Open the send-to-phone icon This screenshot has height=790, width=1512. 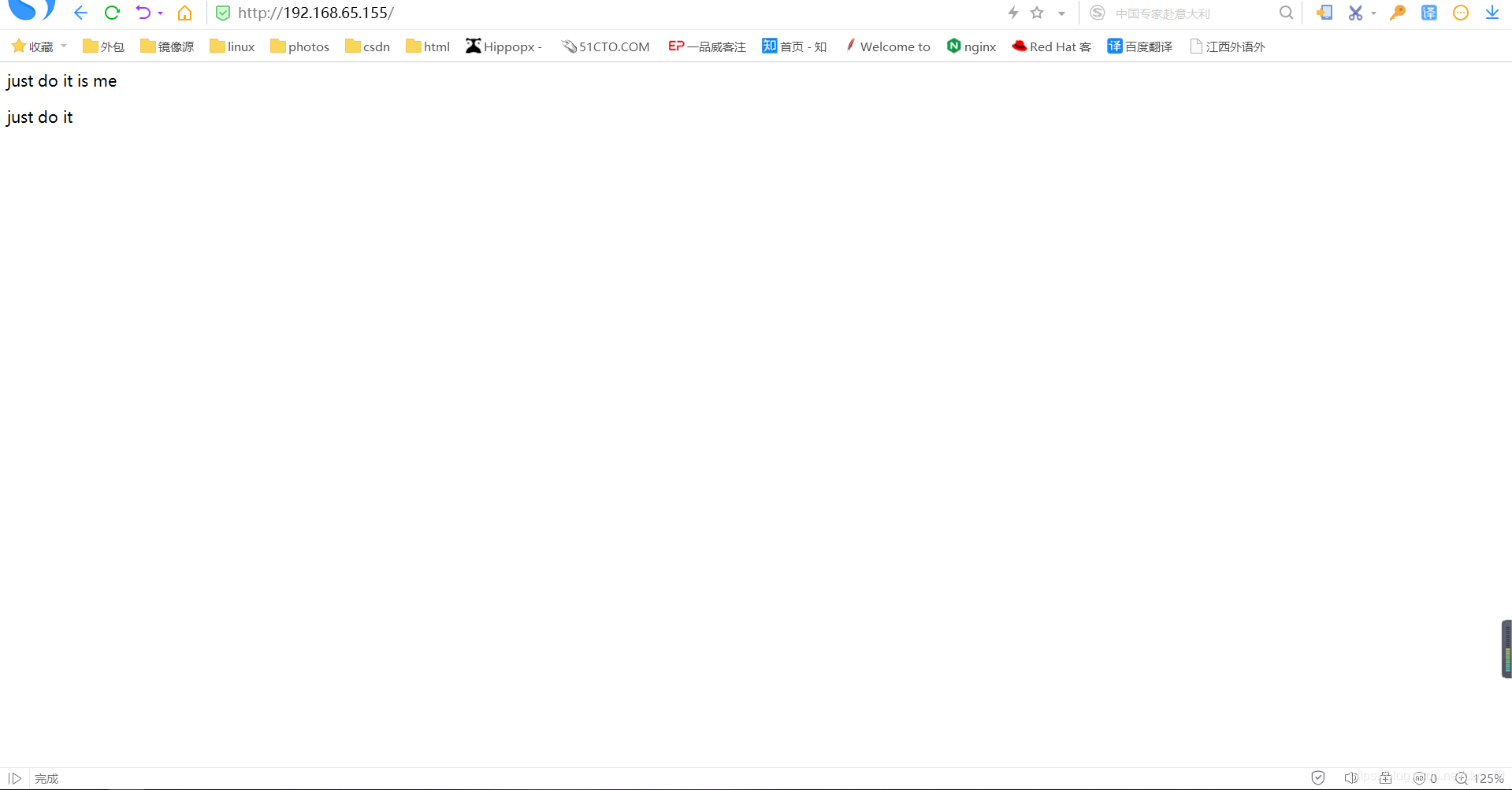tap(1324, 13)
